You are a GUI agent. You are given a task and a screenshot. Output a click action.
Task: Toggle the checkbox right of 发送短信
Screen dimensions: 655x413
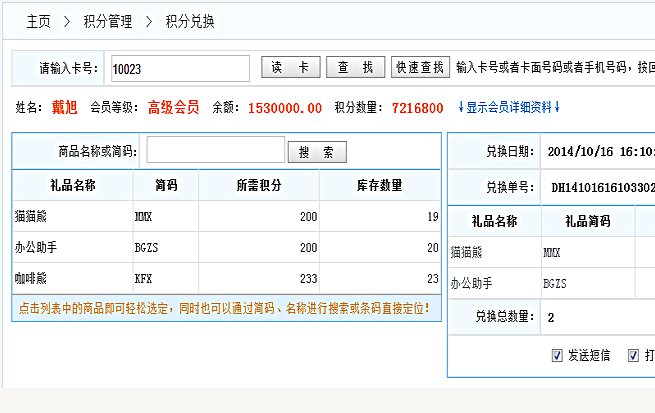(x=633, y=356)
